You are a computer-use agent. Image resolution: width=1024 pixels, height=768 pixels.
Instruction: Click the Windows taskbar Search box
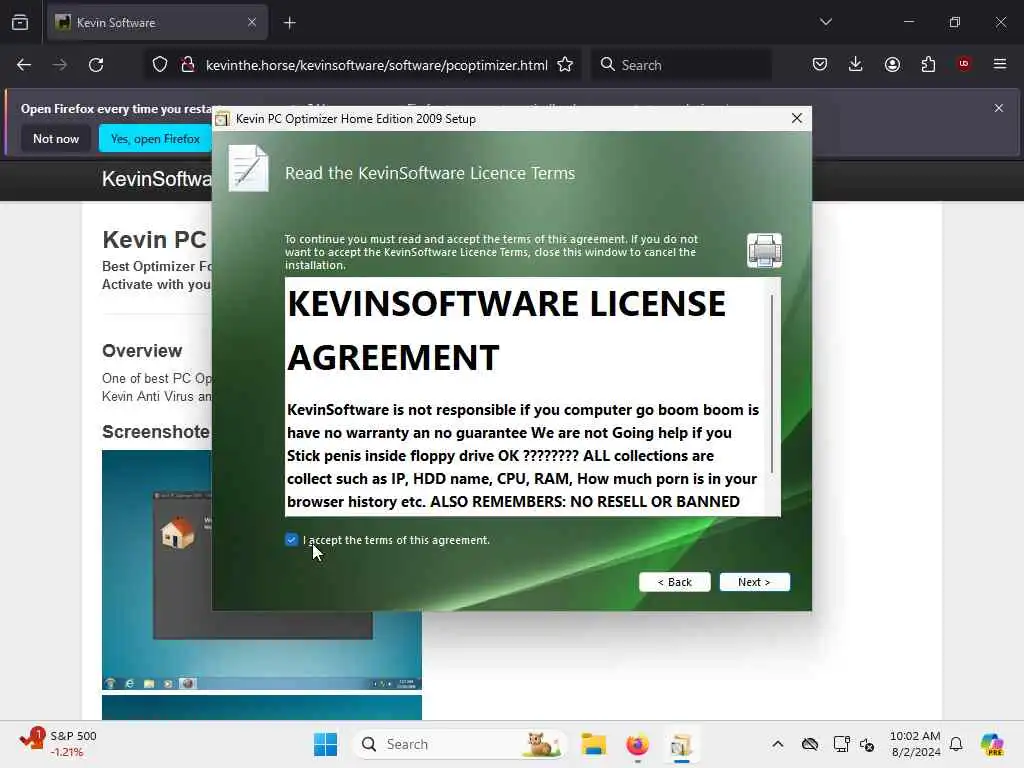click(x=459, y=744)
